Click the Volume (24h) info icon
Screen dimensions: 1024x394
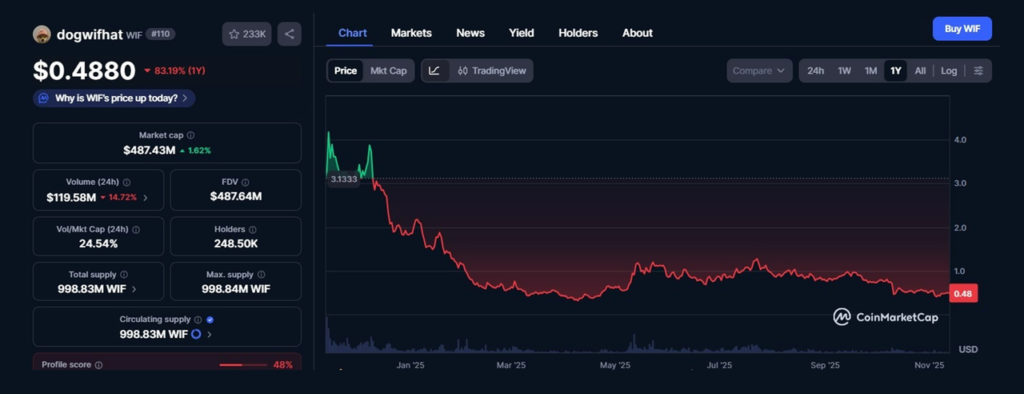coord(127,182)
